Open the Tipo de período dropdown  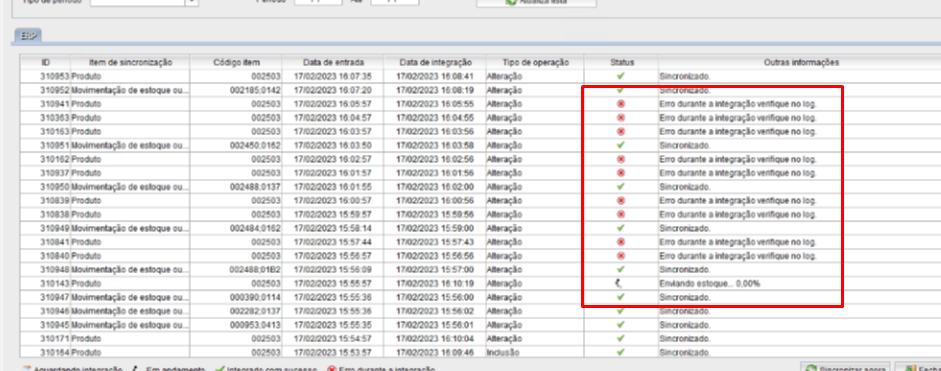point(192,2)
